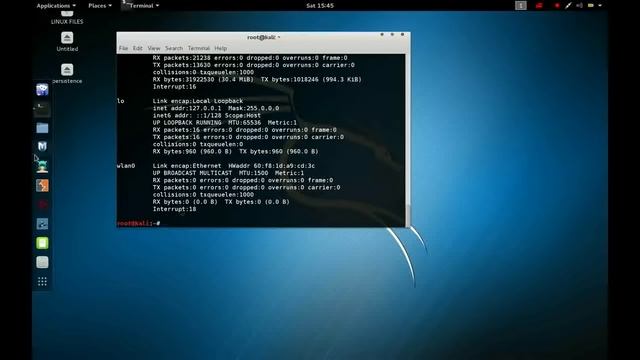The image size is (640, 360).
Task: Launch Metasploit from the dock
Action: point(42,146)
